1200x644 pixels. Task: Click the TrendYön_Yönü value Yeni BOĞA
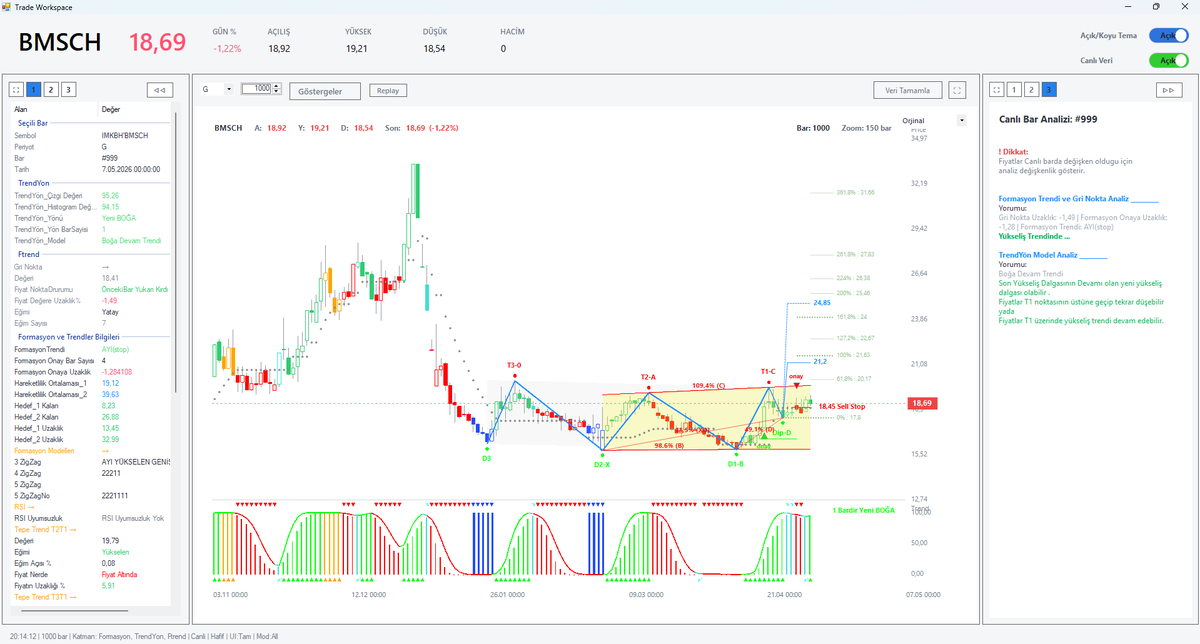point(119,218)
